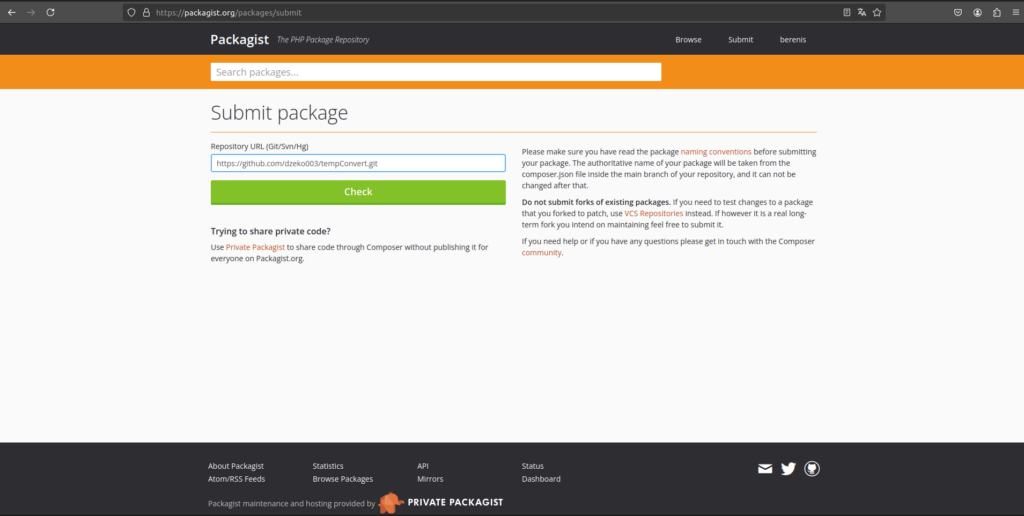The width and height of the screenshot is (1024, 516).
Task: Focus the Search packages field
Action: pyautogui.click(x=436, y=72)
